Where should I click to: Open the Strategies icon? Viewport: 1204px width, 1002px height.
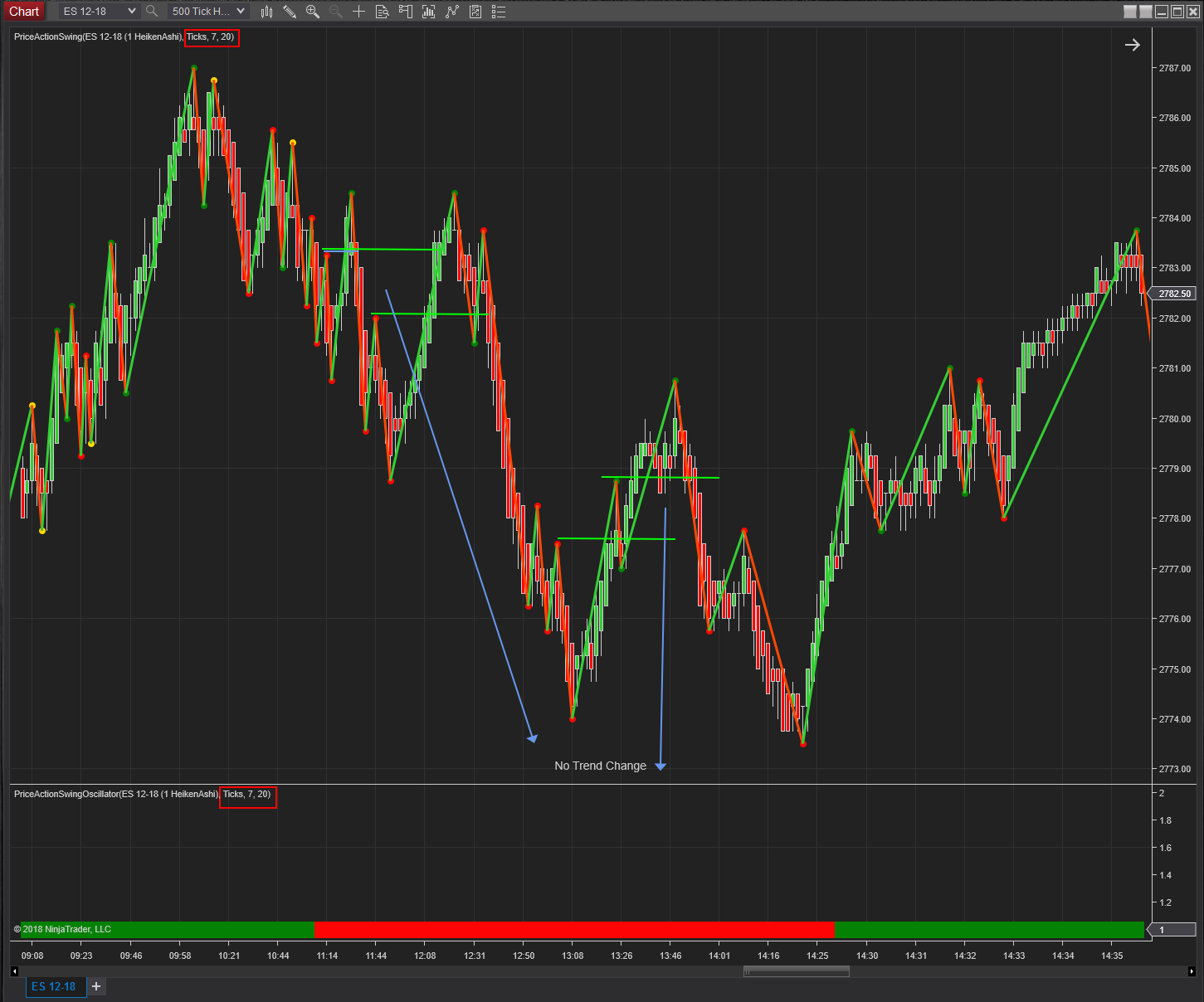click(452, 12)
